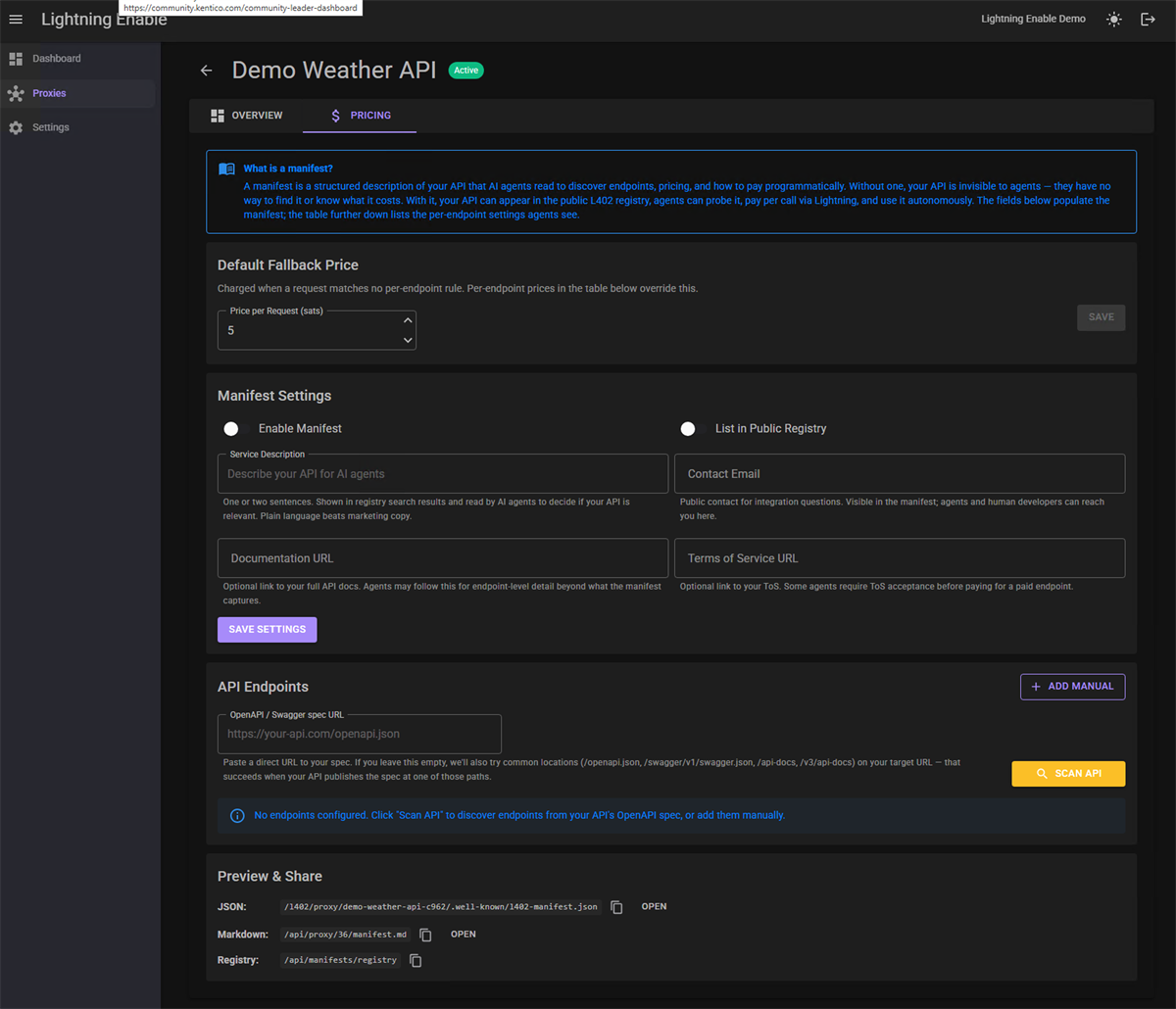The width and height of the screenshot is (1176, 1009).
Task: Click the l402-manifest.json path text
Action: point(441,907)
